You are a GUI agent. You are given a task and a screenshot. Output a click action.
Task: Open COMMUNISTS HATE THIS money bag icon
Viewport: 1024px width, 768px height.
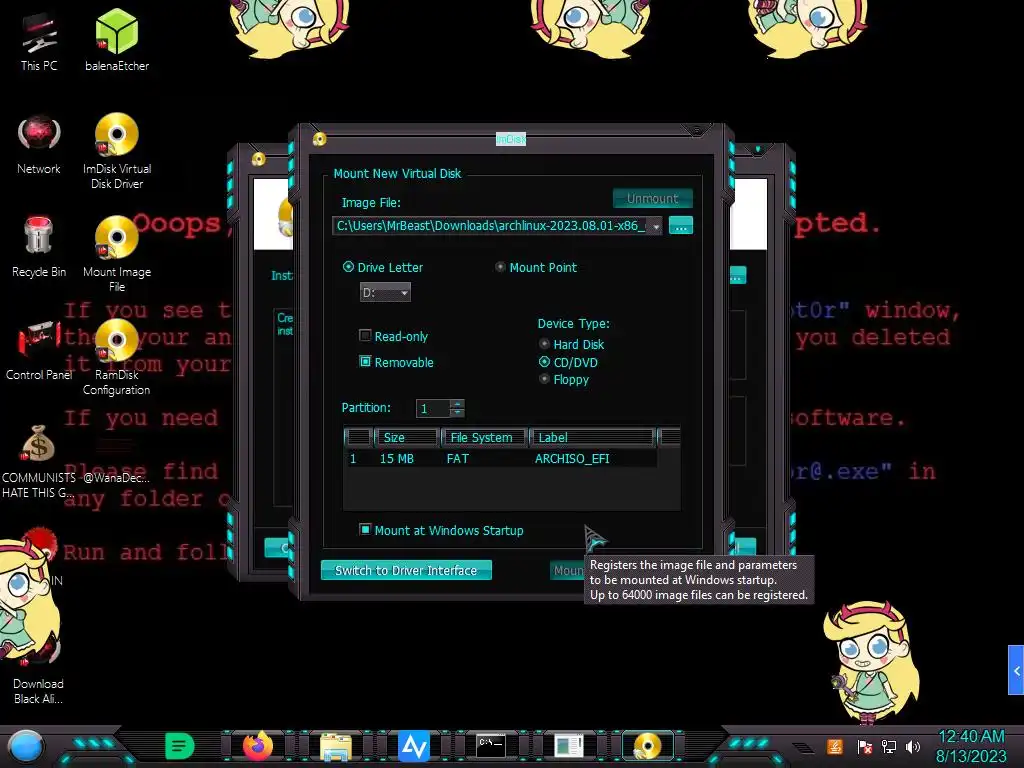coord(39,461)
